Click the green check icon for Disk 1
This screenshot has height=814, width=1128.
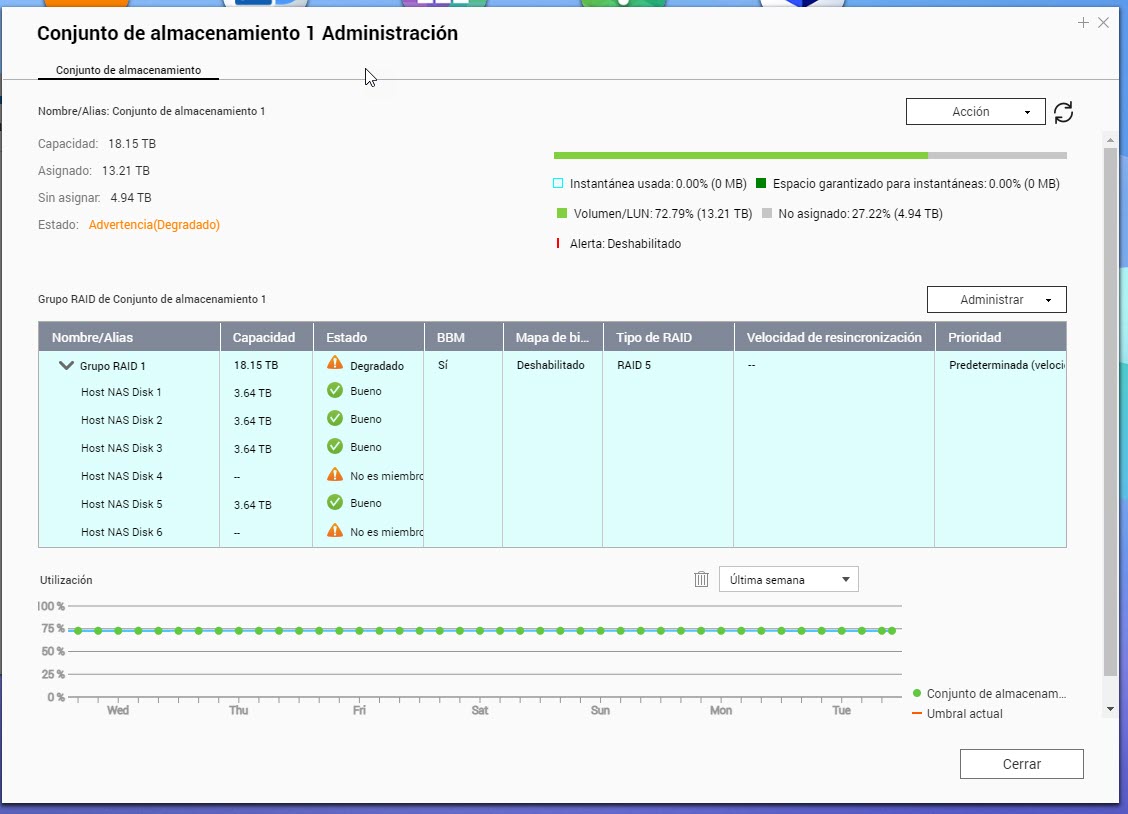click(335, 391)
